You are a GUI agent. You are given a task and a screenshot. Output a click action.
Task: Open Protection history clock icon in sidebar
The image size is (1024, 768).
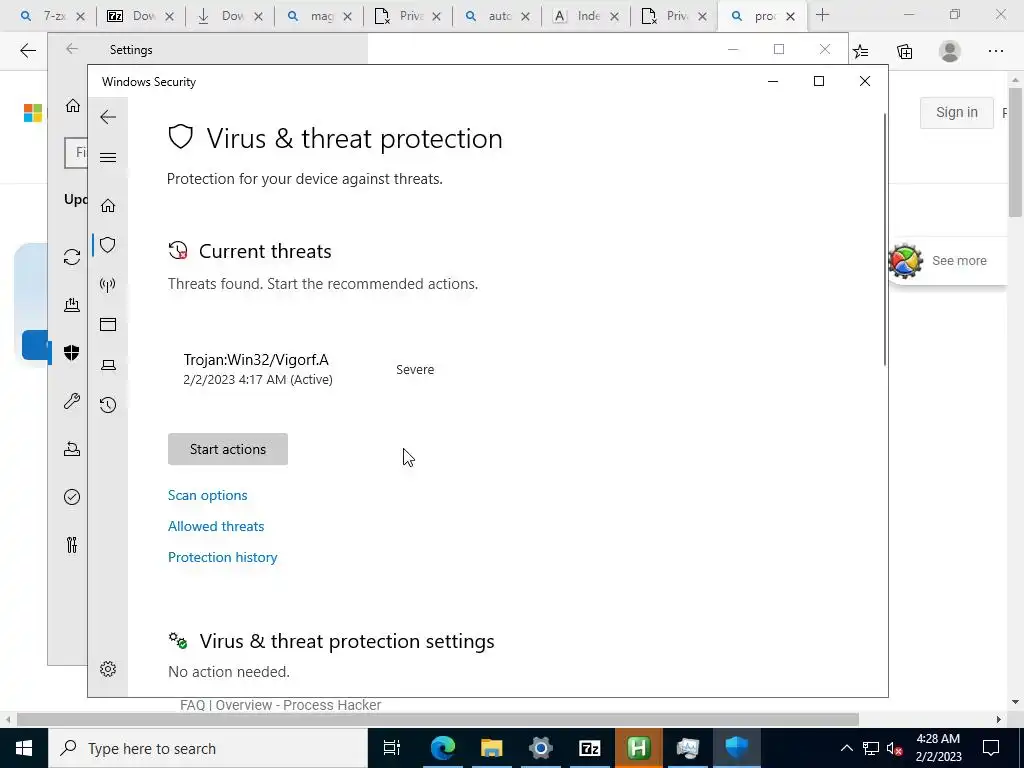[x=108, y=405]
